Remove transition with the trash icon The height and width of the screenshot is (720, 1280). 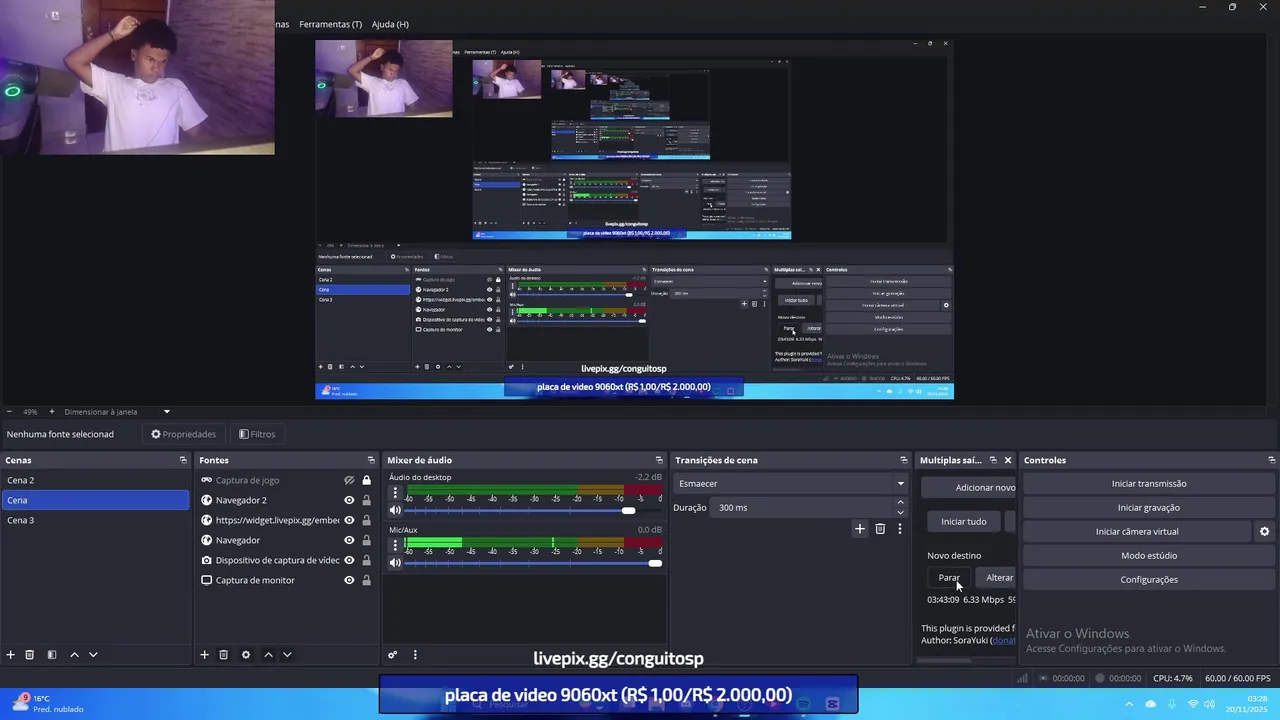coord(880,529)
